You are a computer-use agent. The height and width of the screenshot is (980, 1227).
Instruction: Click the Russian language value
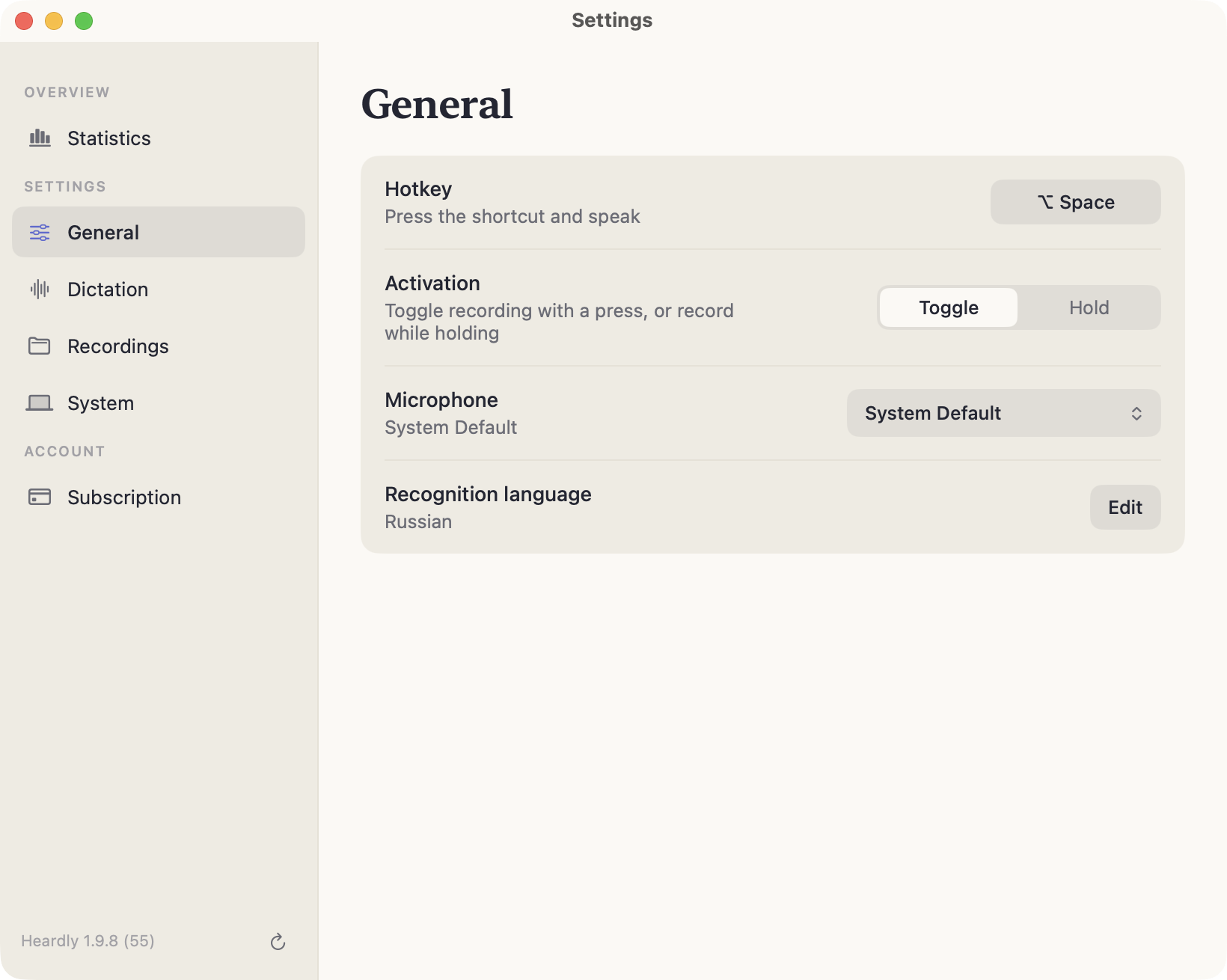[418, 521]
